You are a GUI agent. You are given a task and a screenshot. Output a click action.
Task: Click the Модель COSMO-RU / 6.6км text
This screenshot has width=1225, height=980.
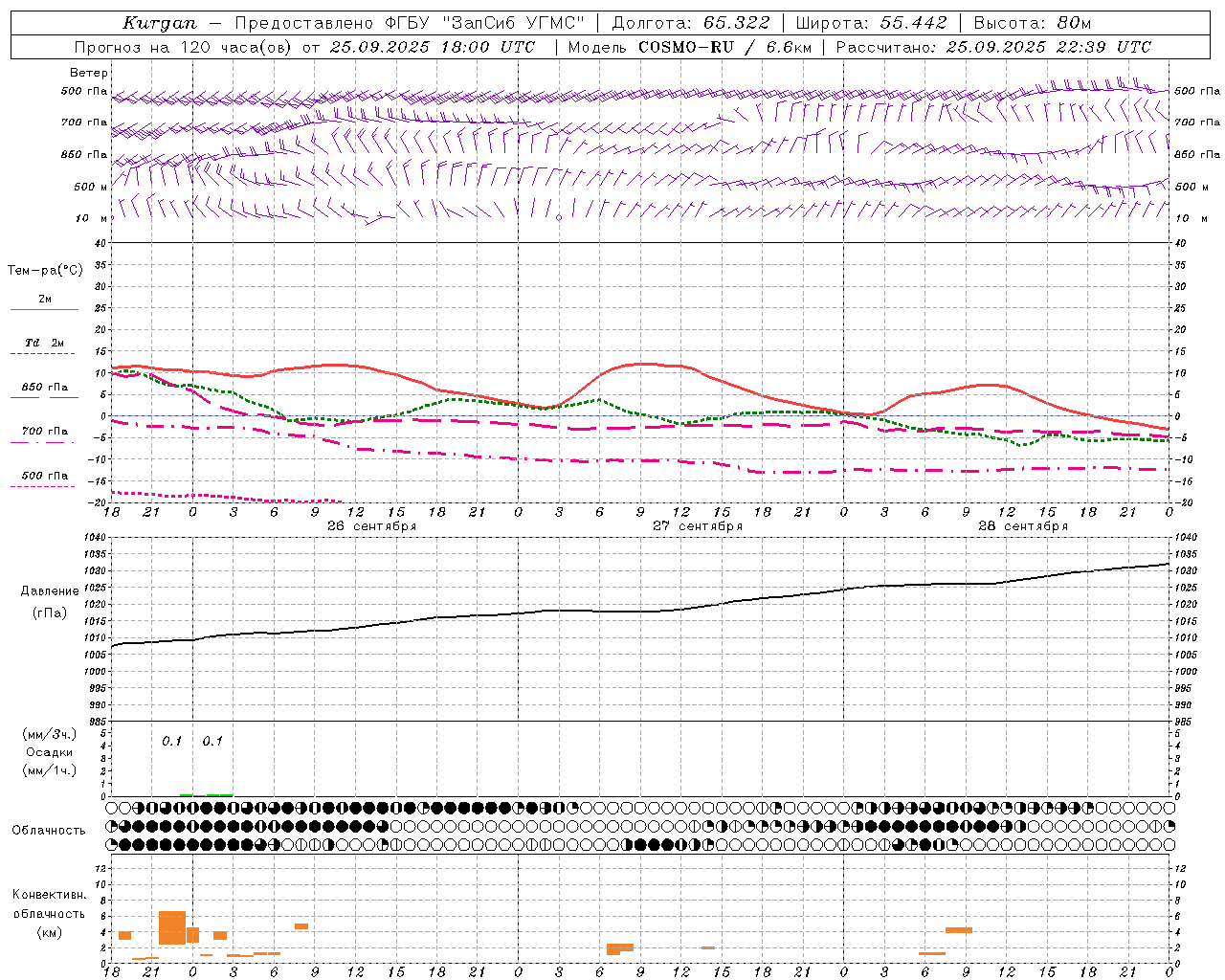click(689, 47)
